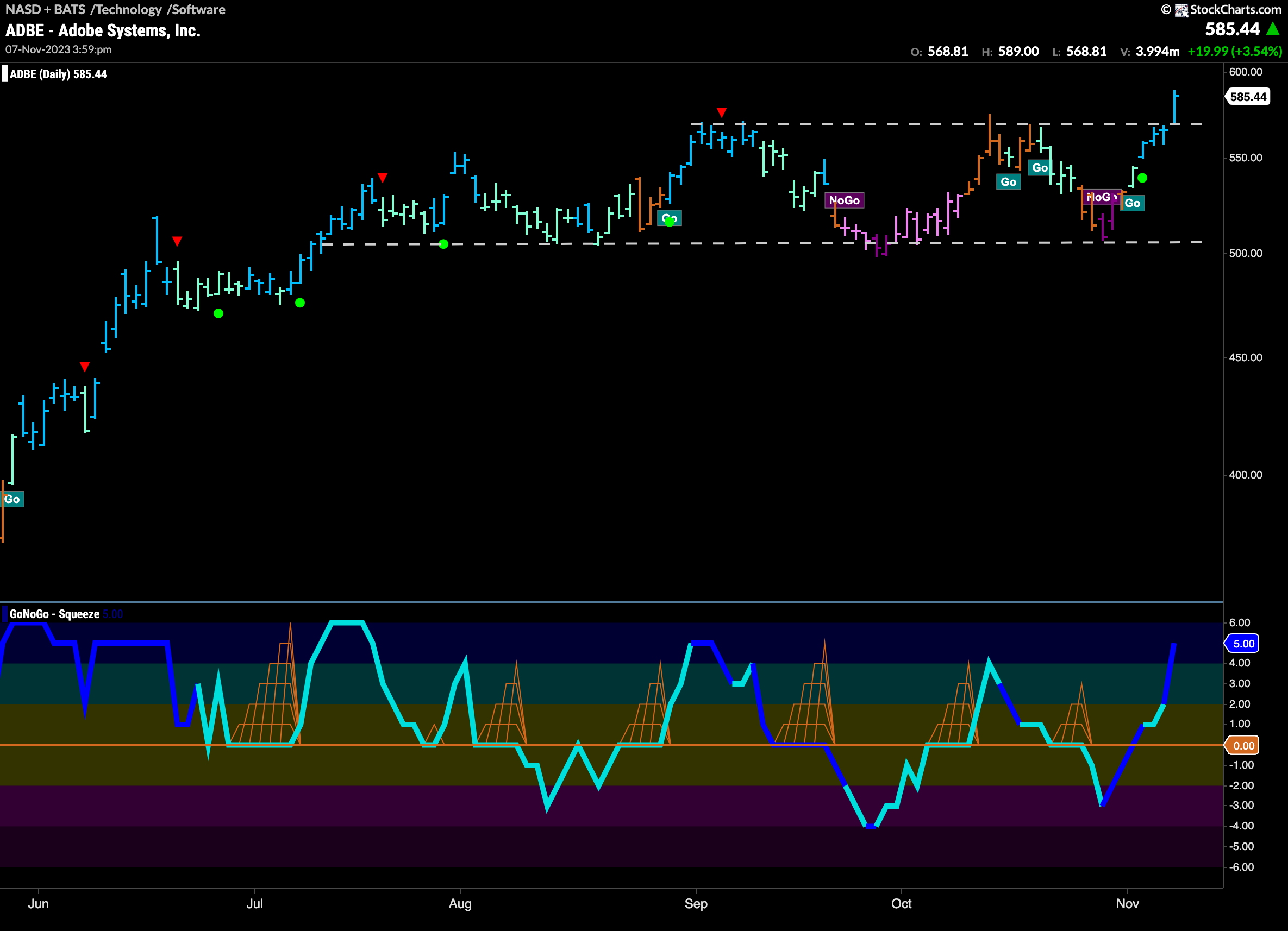
Task: Click the 550.00 price axis label
Action: coord(1246,158)
